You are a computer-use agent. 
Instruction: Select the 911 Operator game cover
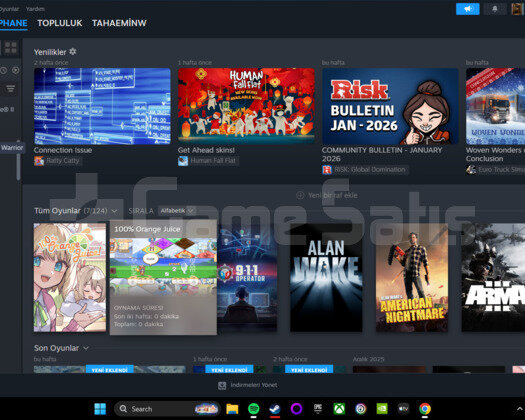[x=247, y=278]
